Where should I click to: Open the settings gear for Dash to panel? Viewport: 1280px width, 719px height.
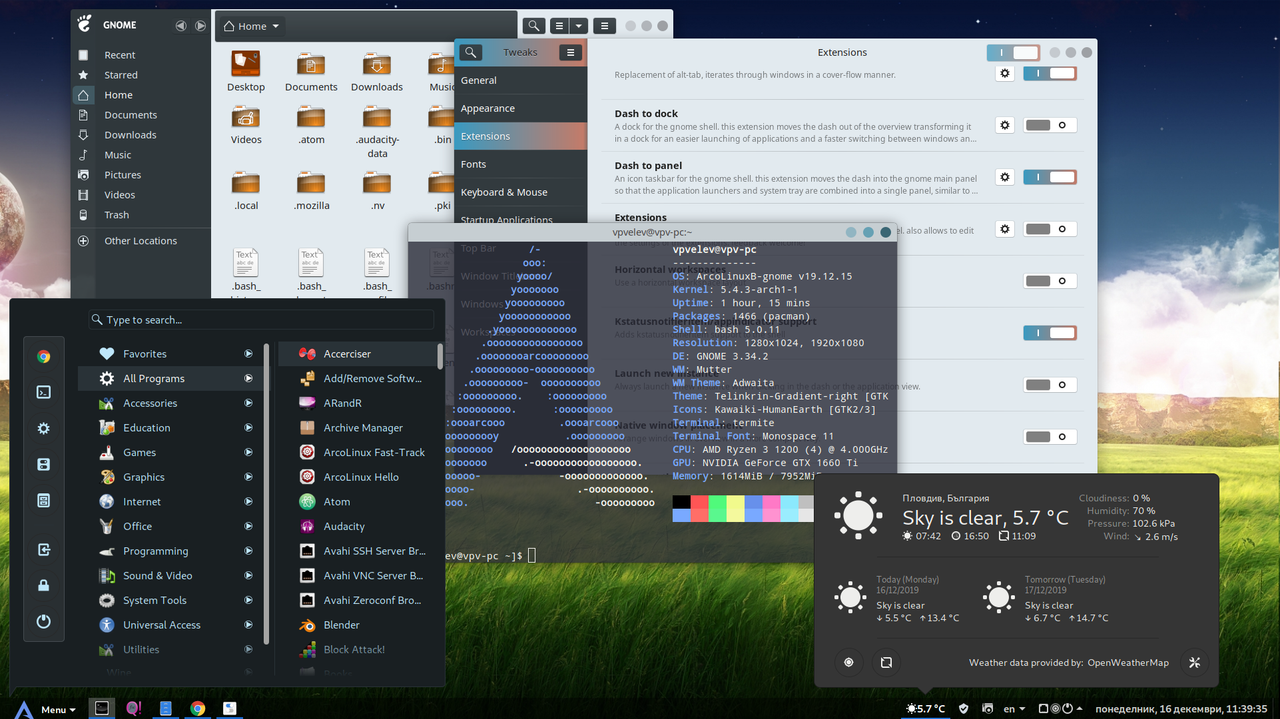[1006, 177]
